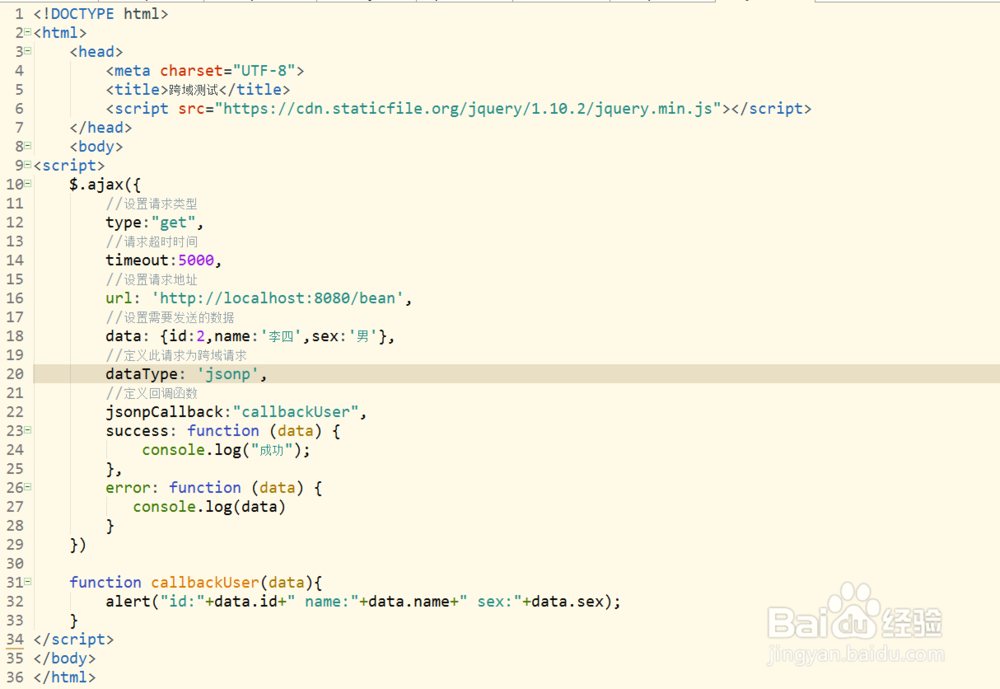Collapse the $.ajax fold marker on line 10

tap(27, 184)
